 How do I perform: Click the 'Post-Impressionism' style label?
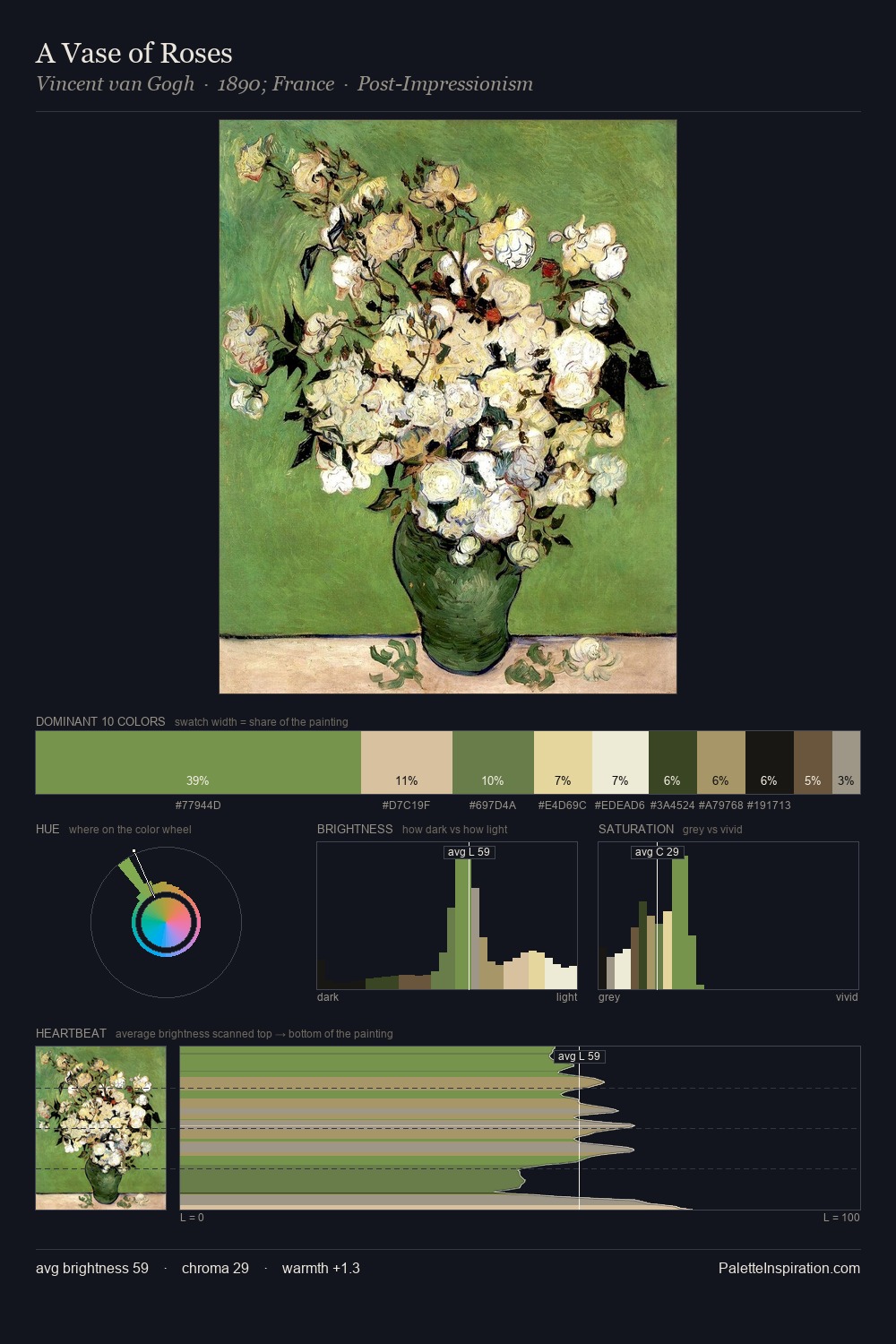pyautogui.click(x=445, y=84)
